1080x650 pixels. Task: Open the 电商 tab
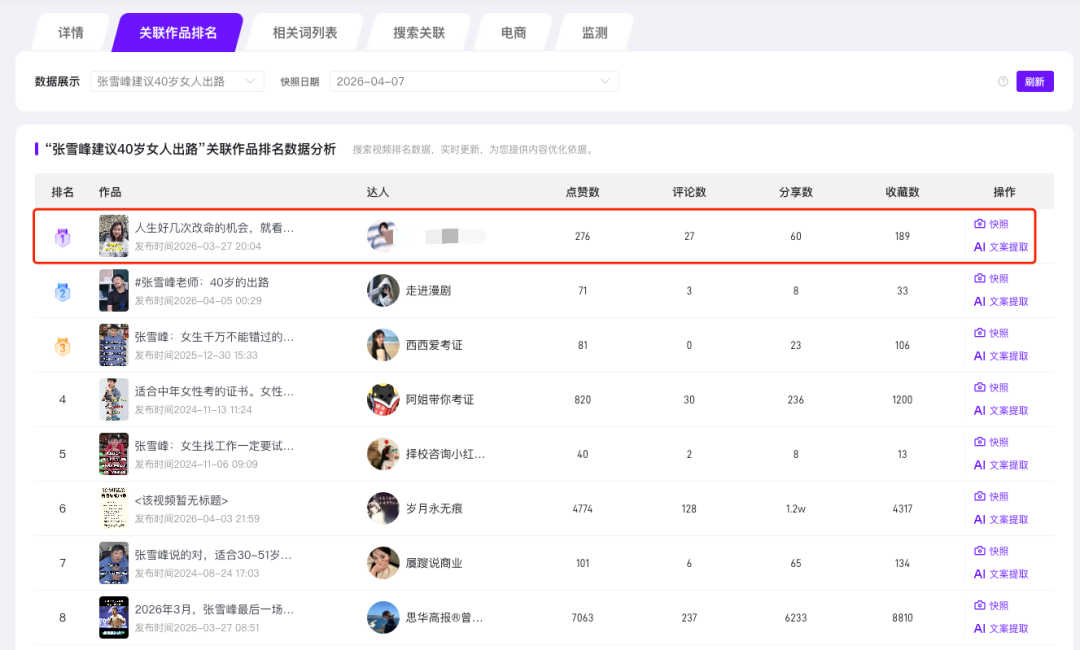click(514, 33)
